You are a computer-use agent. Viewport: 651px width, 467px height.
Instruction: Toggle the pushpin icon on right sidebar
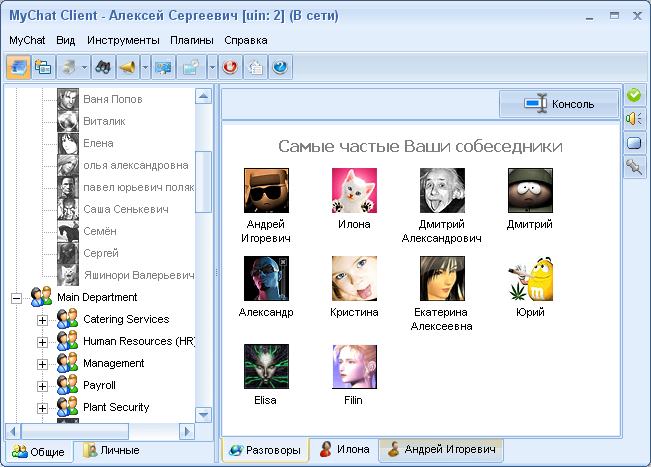634,167
